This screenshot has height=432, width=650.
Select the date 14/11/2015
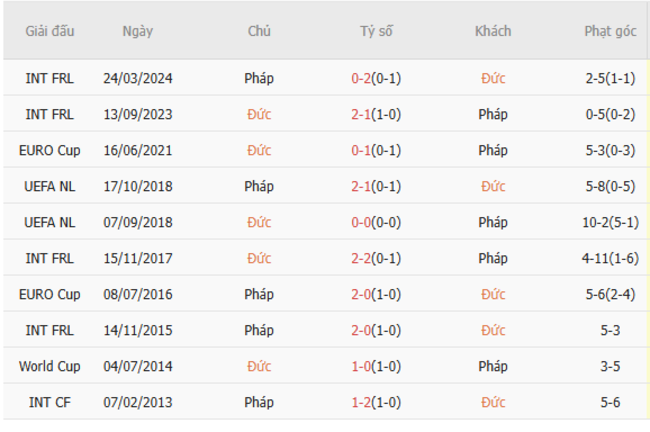138,330
